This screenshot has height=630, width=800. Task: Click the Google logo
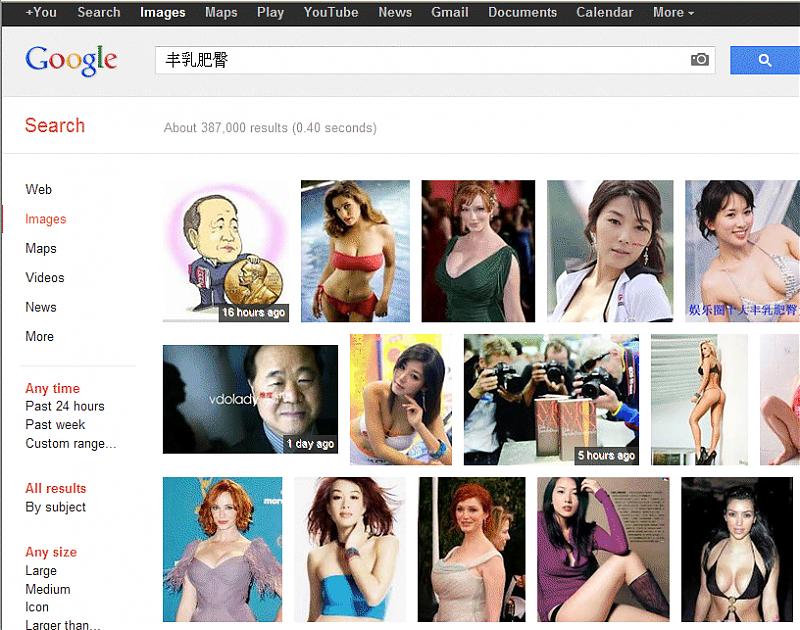coord(71,60)
